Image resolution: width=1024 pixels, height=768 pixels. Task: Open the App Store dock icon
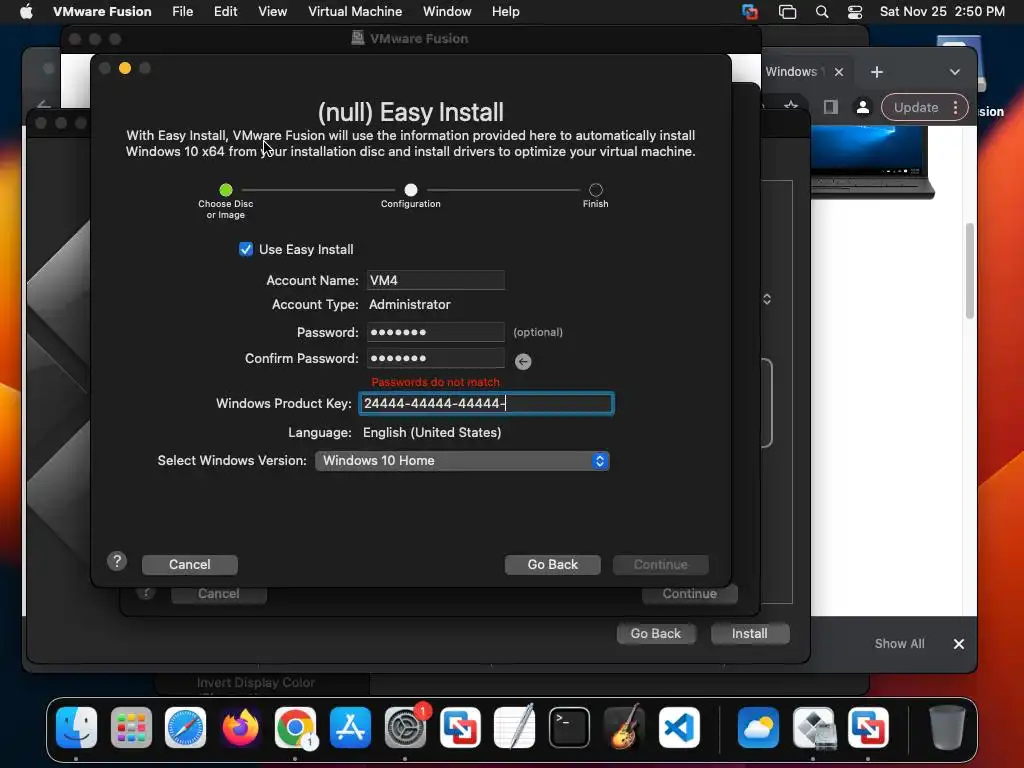[x=350, y=727]
